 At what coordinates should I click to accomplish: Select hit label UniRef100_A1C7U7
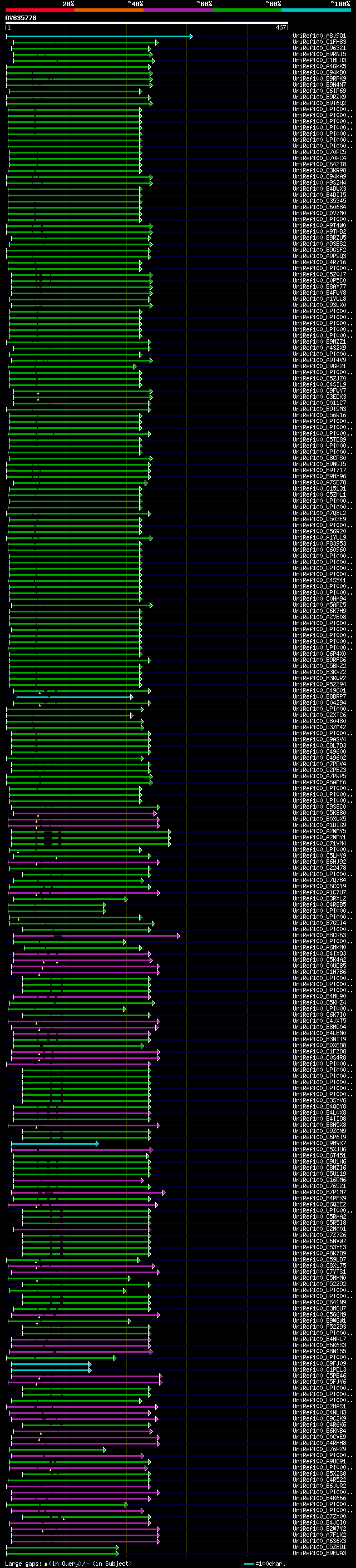pyautogui.click(x=319, y=892)
